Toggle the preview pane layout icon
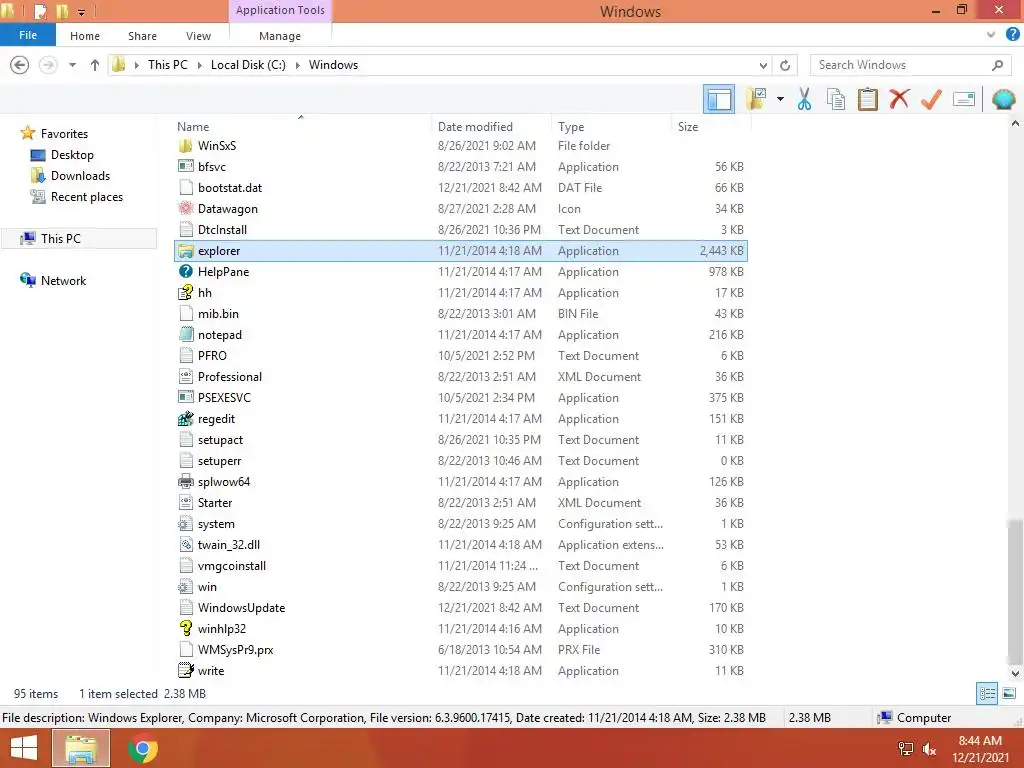The image size is (1024, 768). [719, 99]
